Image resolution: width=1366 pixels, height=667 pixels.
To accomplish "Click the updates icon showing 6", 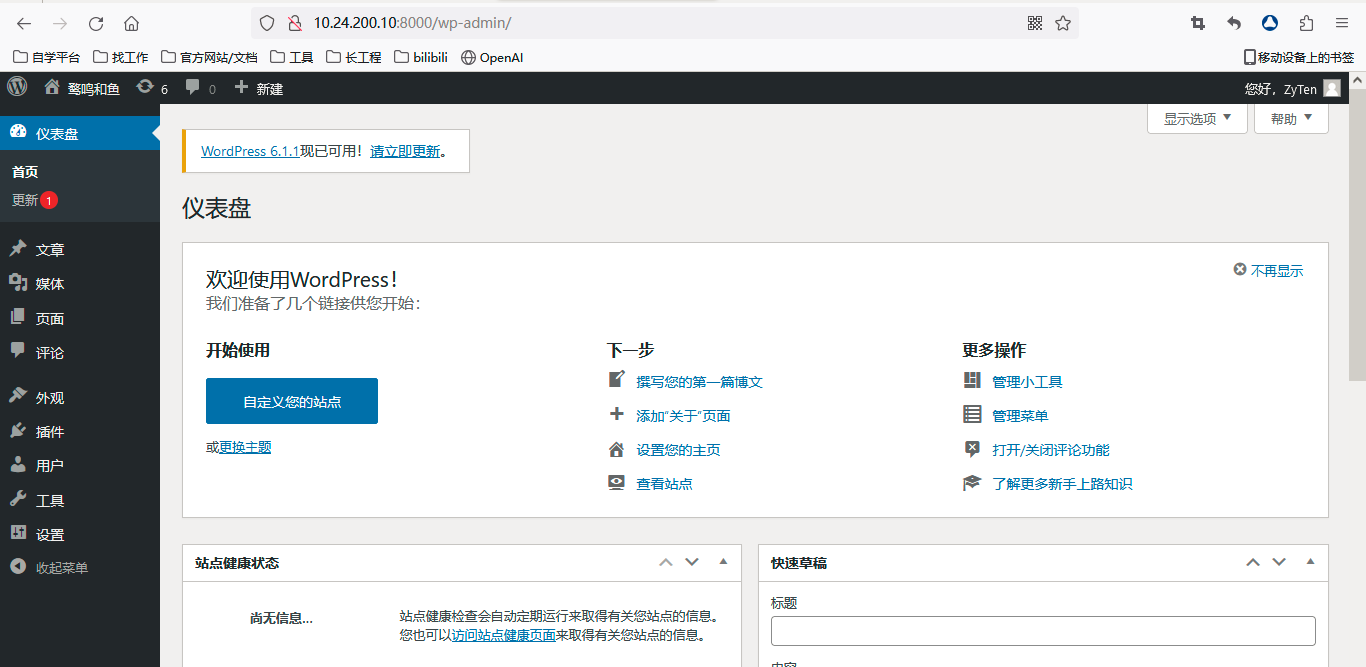I will pos(146,88).
